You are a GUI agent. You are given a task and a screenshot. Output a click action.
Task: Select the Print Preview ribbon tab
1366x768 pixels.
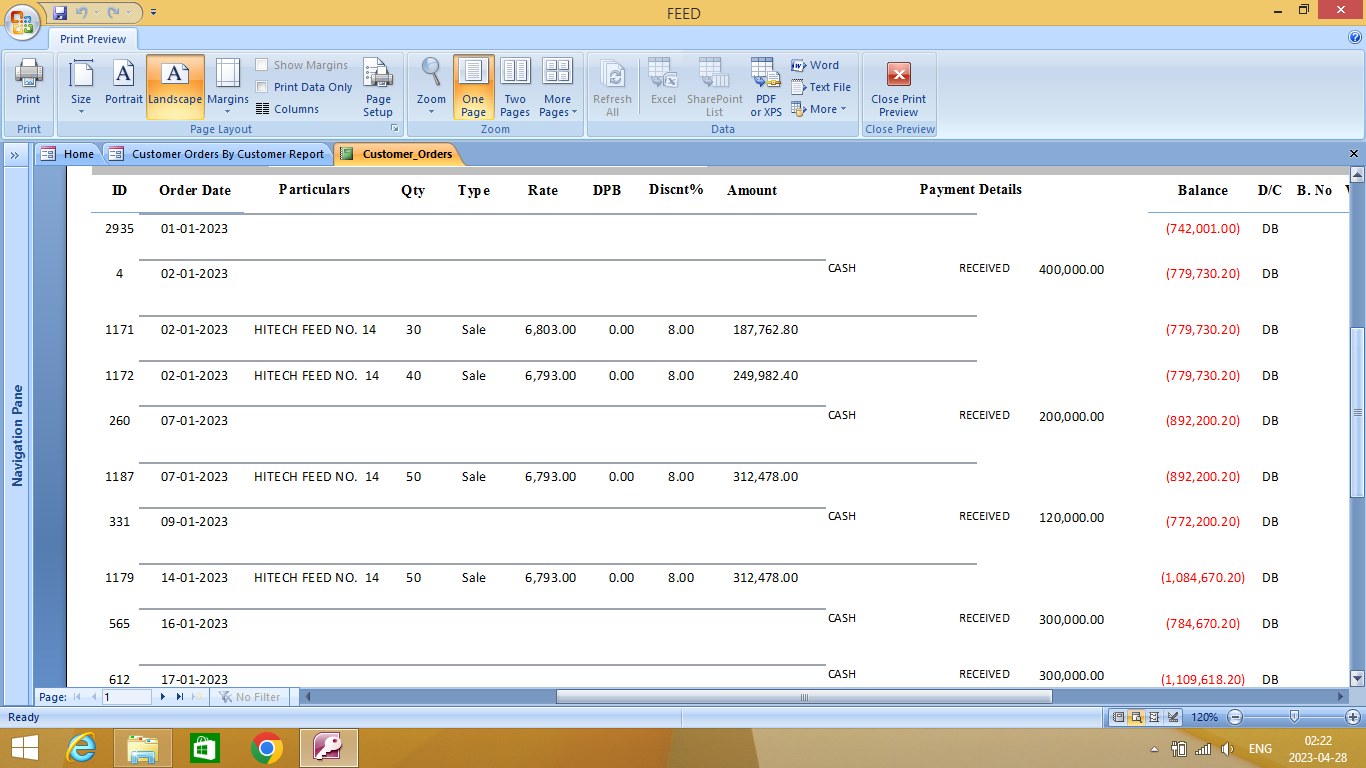[x=93, y=39]
